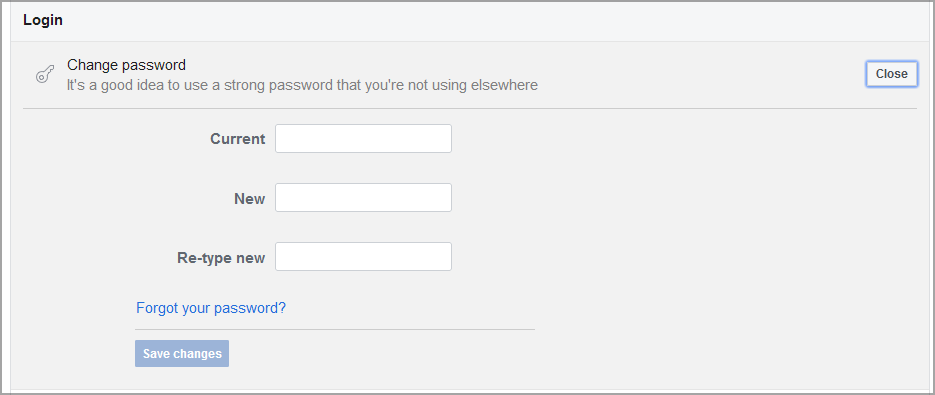
Task: Select the Re-type new password field
Action: pos(363,257)
